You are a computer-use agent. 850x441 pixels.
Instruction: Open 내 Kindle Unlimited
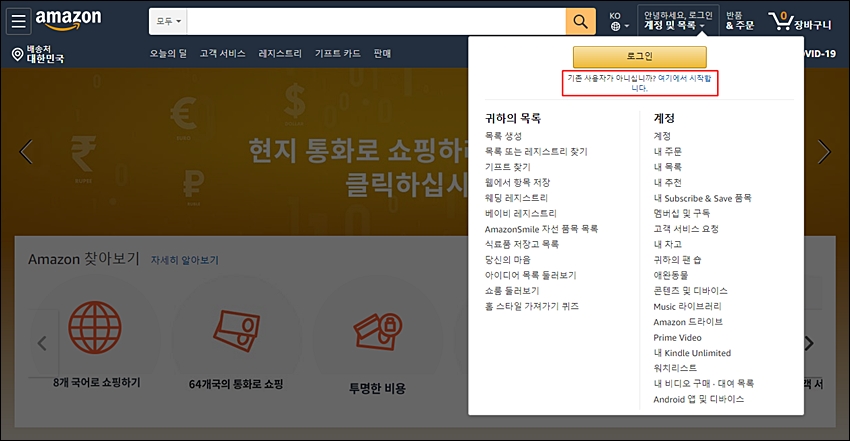click(x=692, y=353)
